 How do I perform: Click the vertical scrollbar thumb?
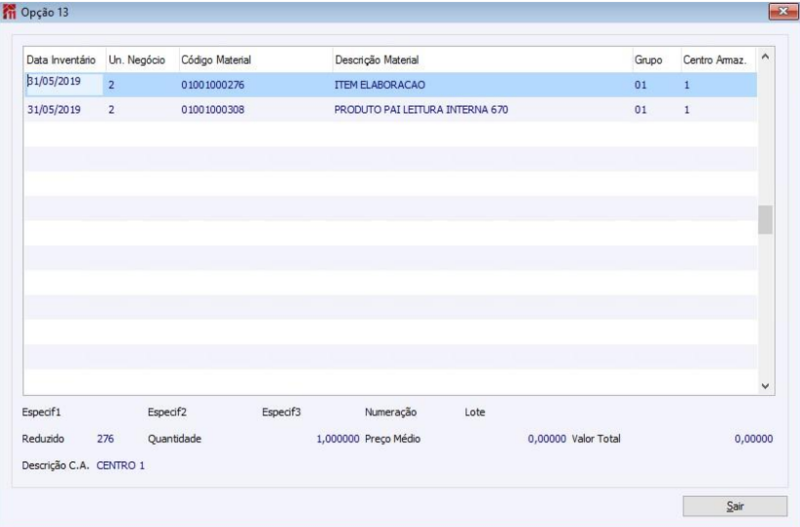click(765, 219)
